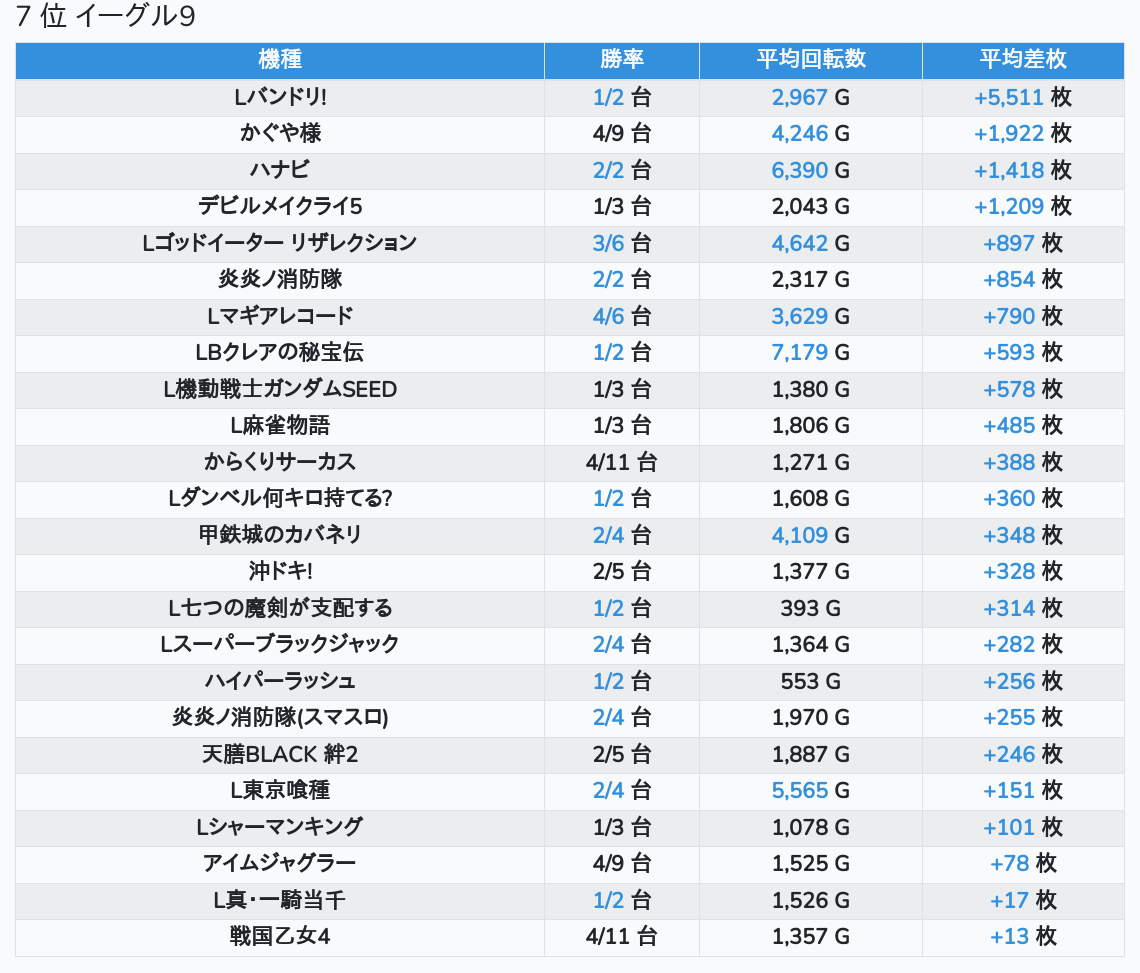
Task: Click 4/6 台 win rate for Lマギアレコード
Action: click(x=622, y=316)
